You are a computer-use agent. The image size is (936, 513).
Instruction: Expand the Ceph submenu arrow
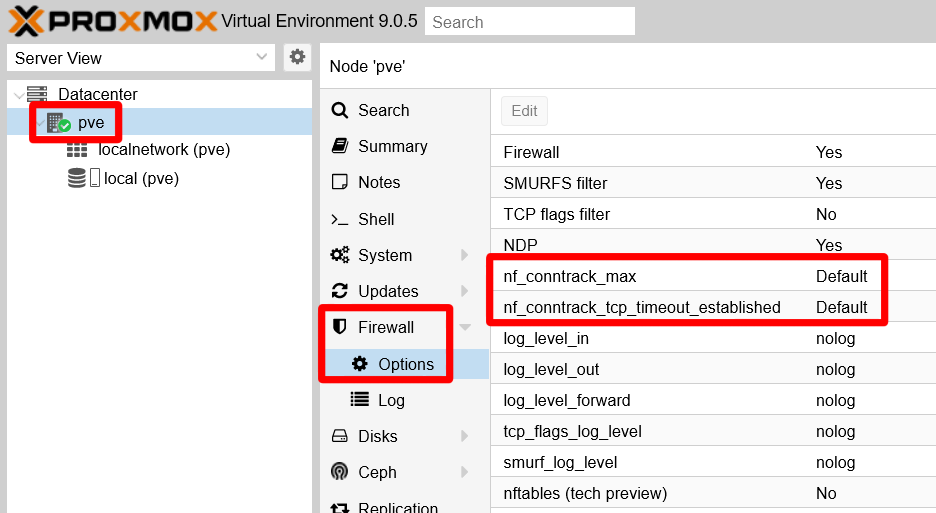point(464,472)
